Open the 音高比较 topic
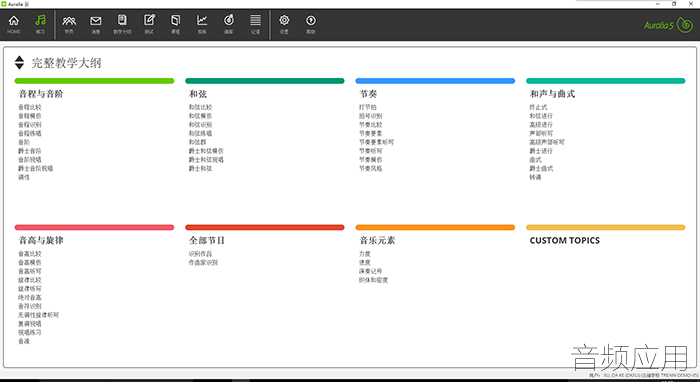700x382 pixels. point(29,253)
